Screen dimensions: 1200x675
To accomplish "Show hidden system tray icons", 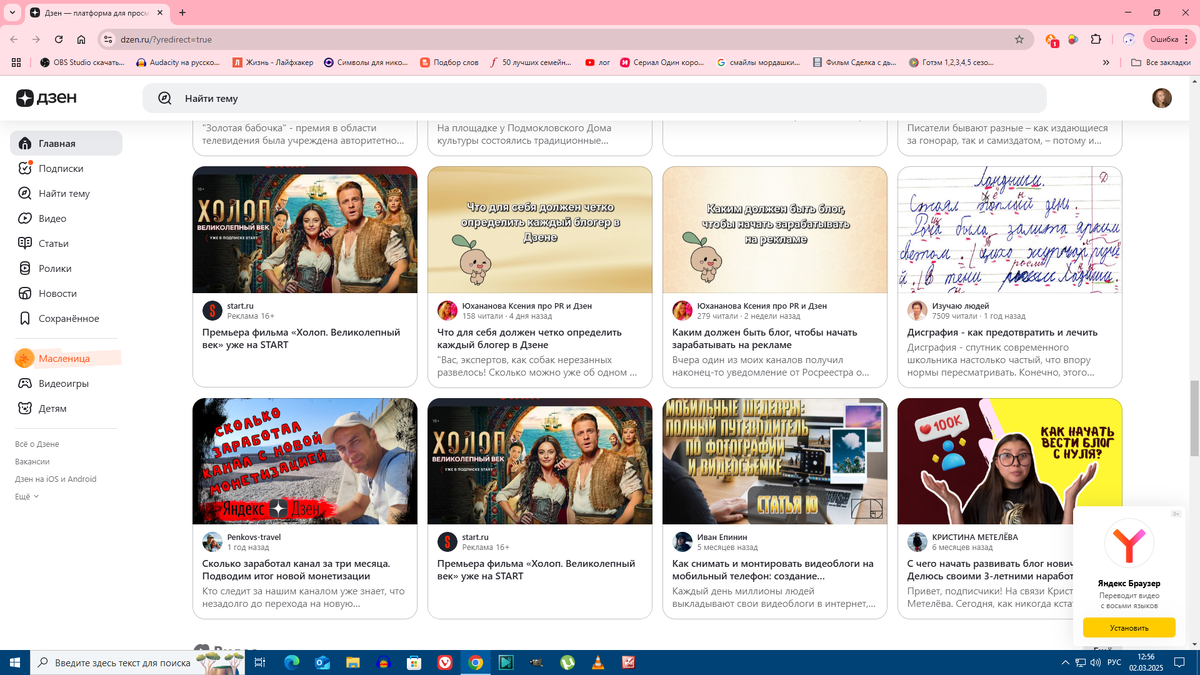I will 1066,662.
